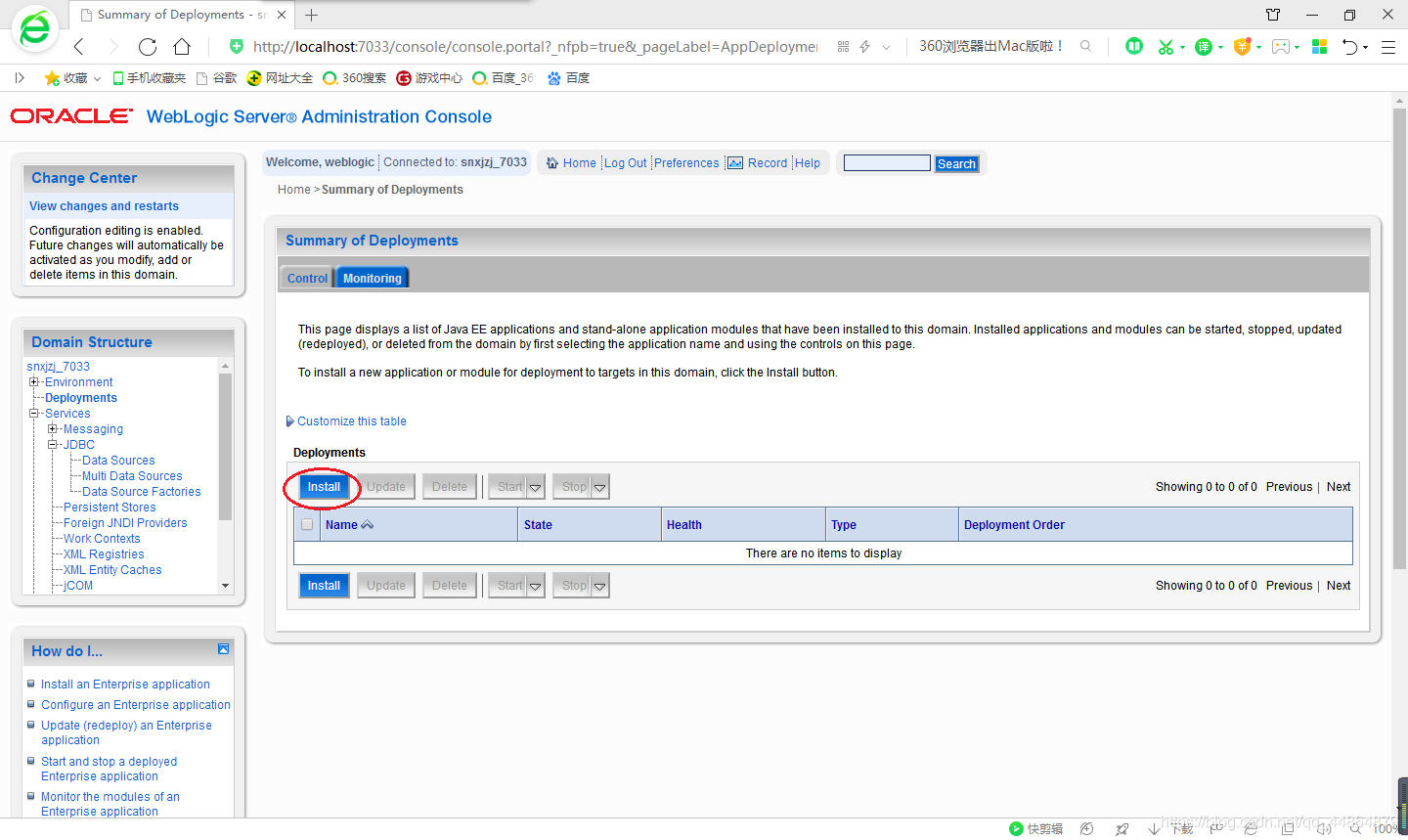This screenshot has height=840, width=1408.
Task: Click the console Search button
Action: click(956, 163)
